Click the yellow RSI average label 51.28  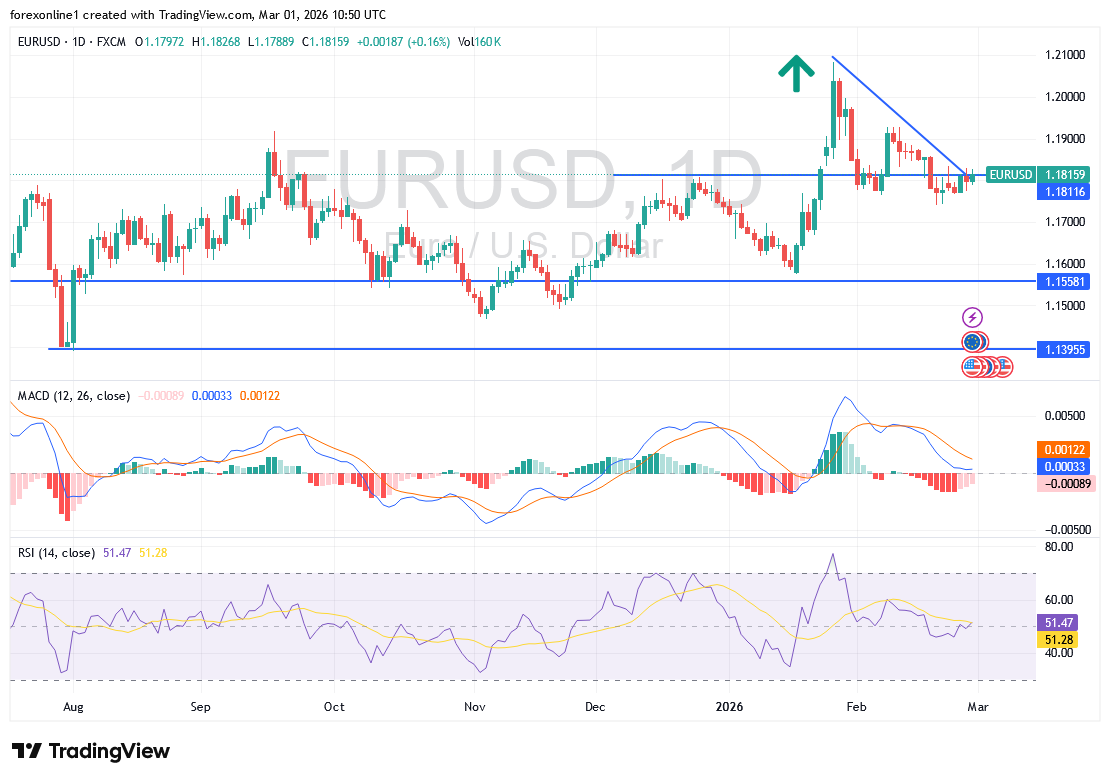[1059, 638]
